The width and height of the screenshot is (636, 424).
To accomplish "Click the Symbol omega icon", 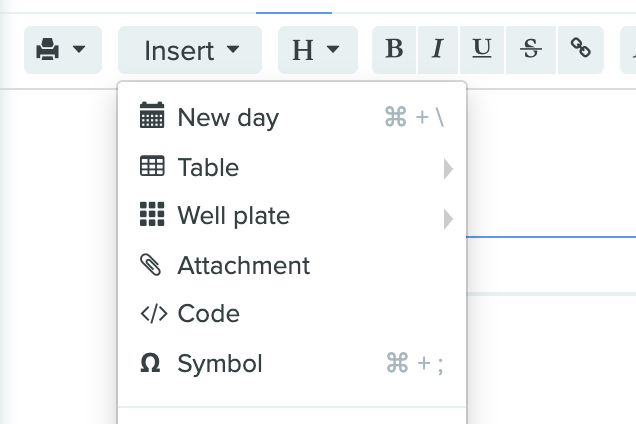I will [x=150, y=363].
